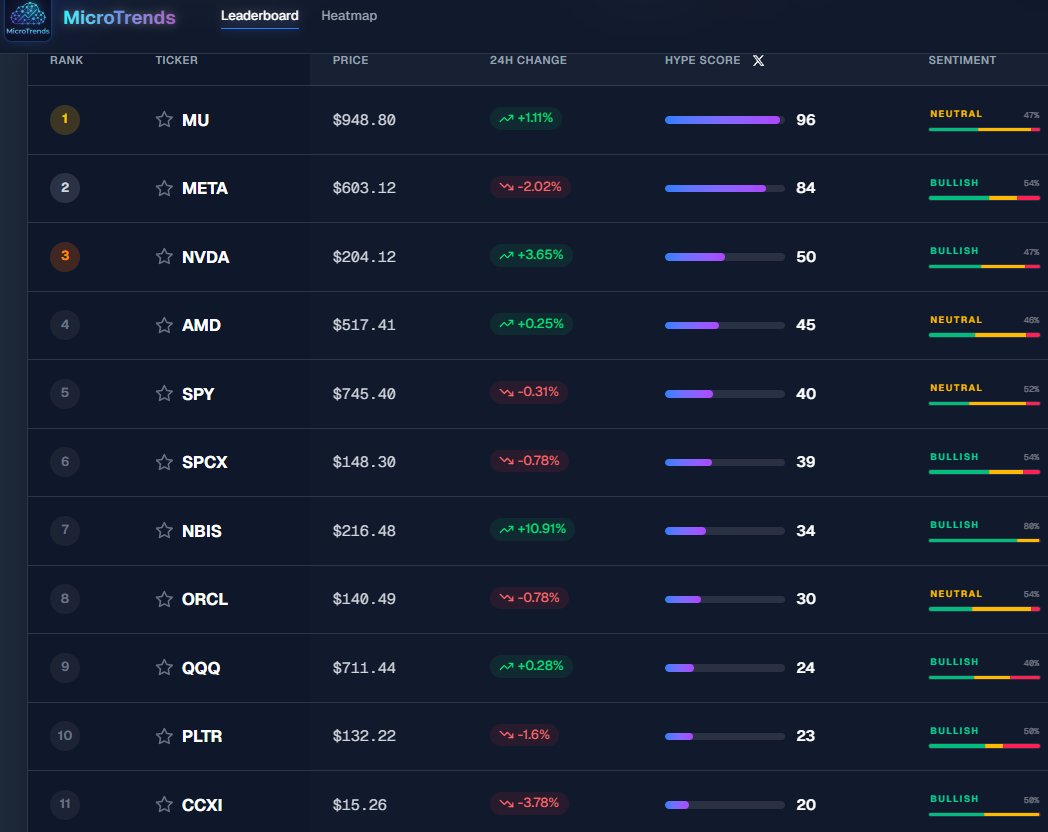Star the AMD ticker as favorite
Screen dimensions: 1048x832
tap(164, 325)
